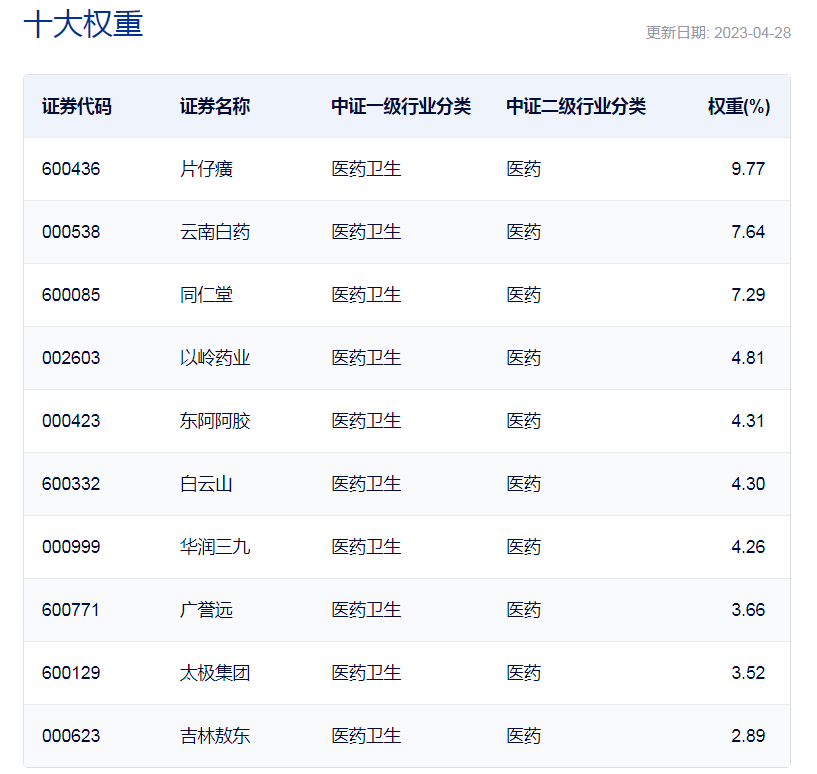Click 医药卫生 in the 华润三九 row

tap(366, 547)
